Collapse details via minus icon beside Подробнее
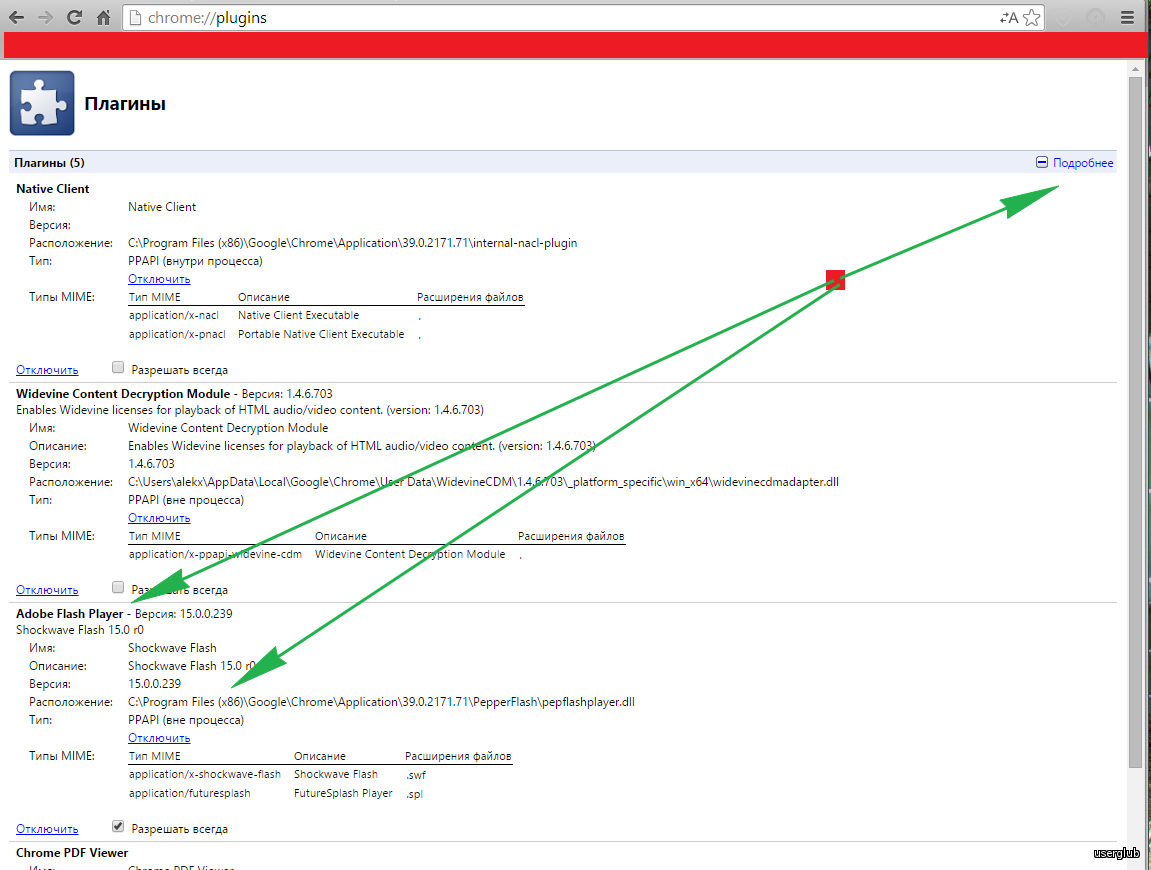 pos(1042,162)
